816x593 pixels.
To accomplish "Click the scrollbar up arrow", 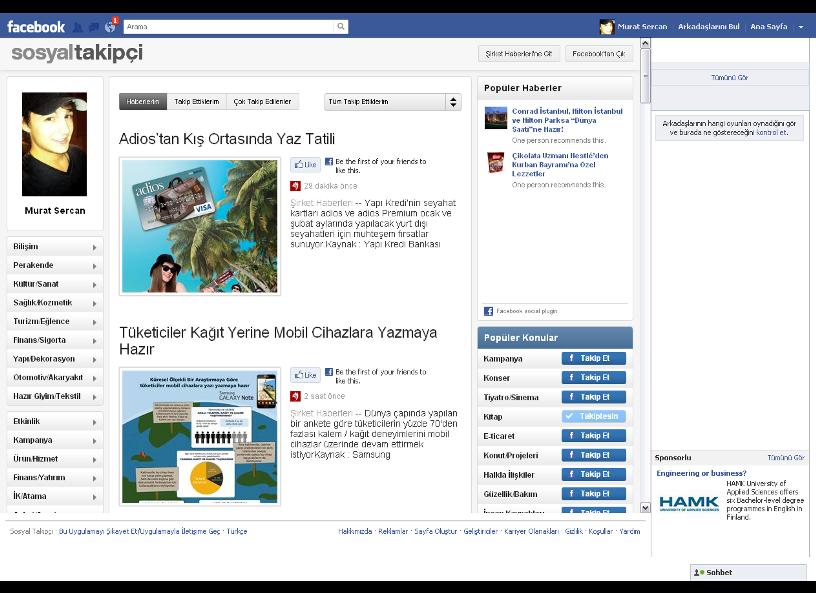I will click(645, 44).
